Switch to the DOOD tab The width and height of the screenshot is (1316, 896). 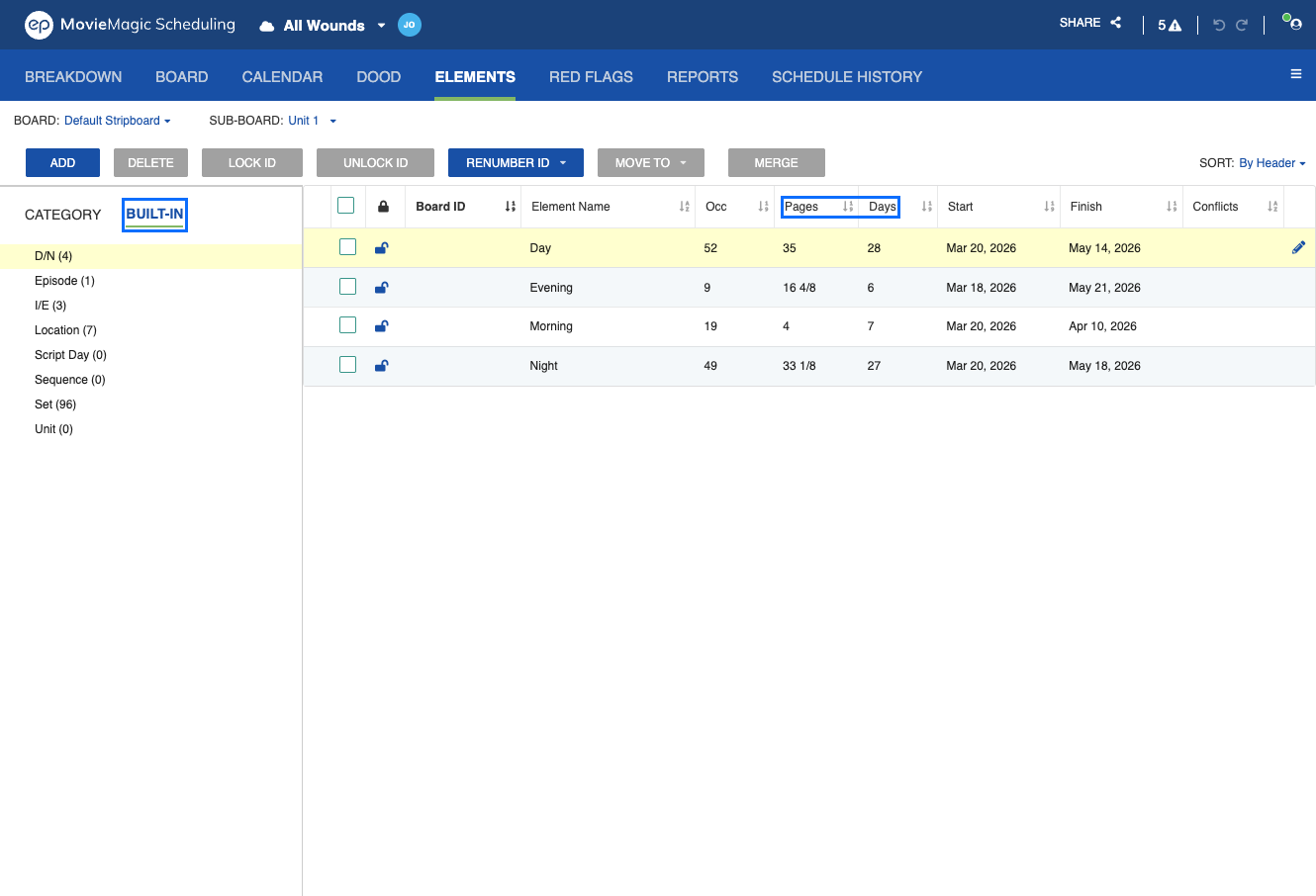click(379, 76)
